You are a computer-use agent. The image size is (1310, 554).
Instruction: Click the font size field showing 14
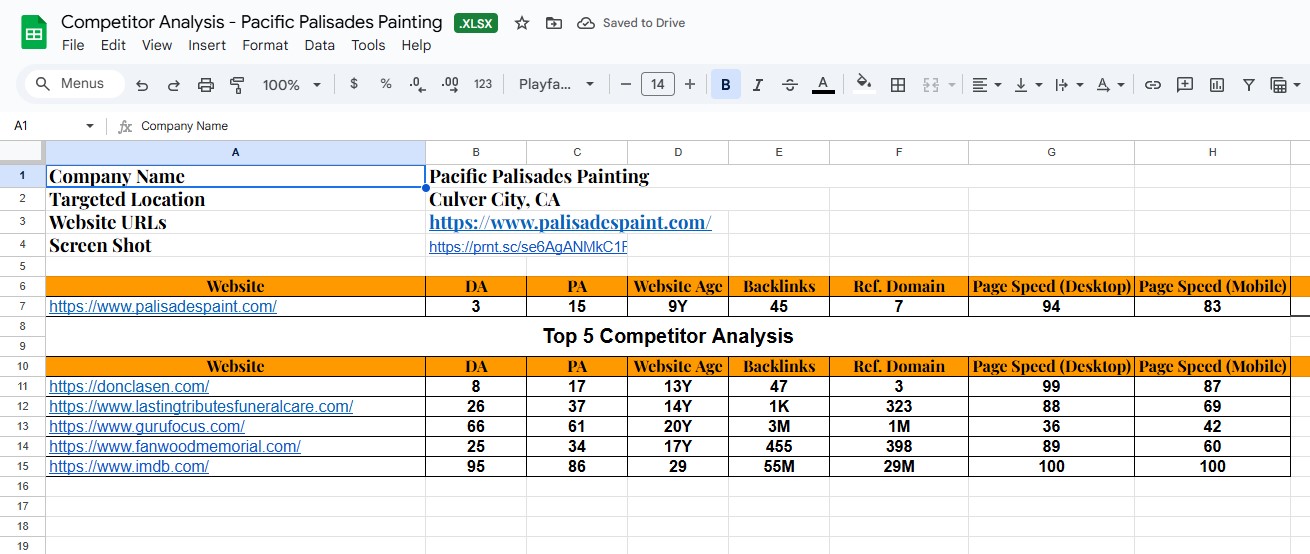[657, 85]
